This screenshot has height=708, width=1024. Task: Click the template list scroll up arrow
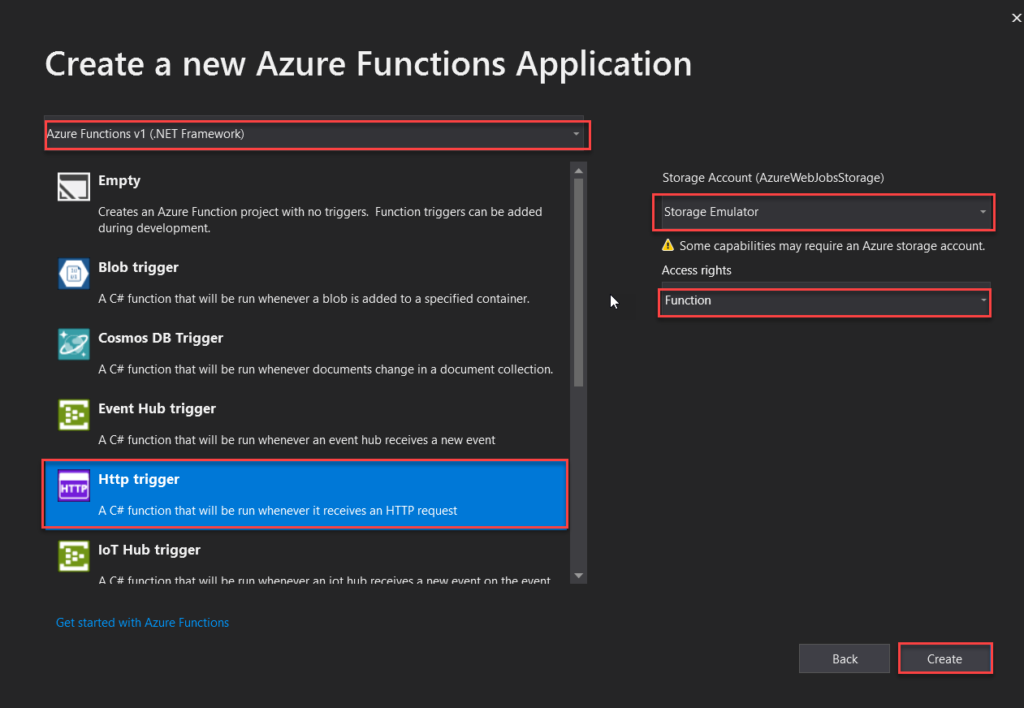(578, 170)
